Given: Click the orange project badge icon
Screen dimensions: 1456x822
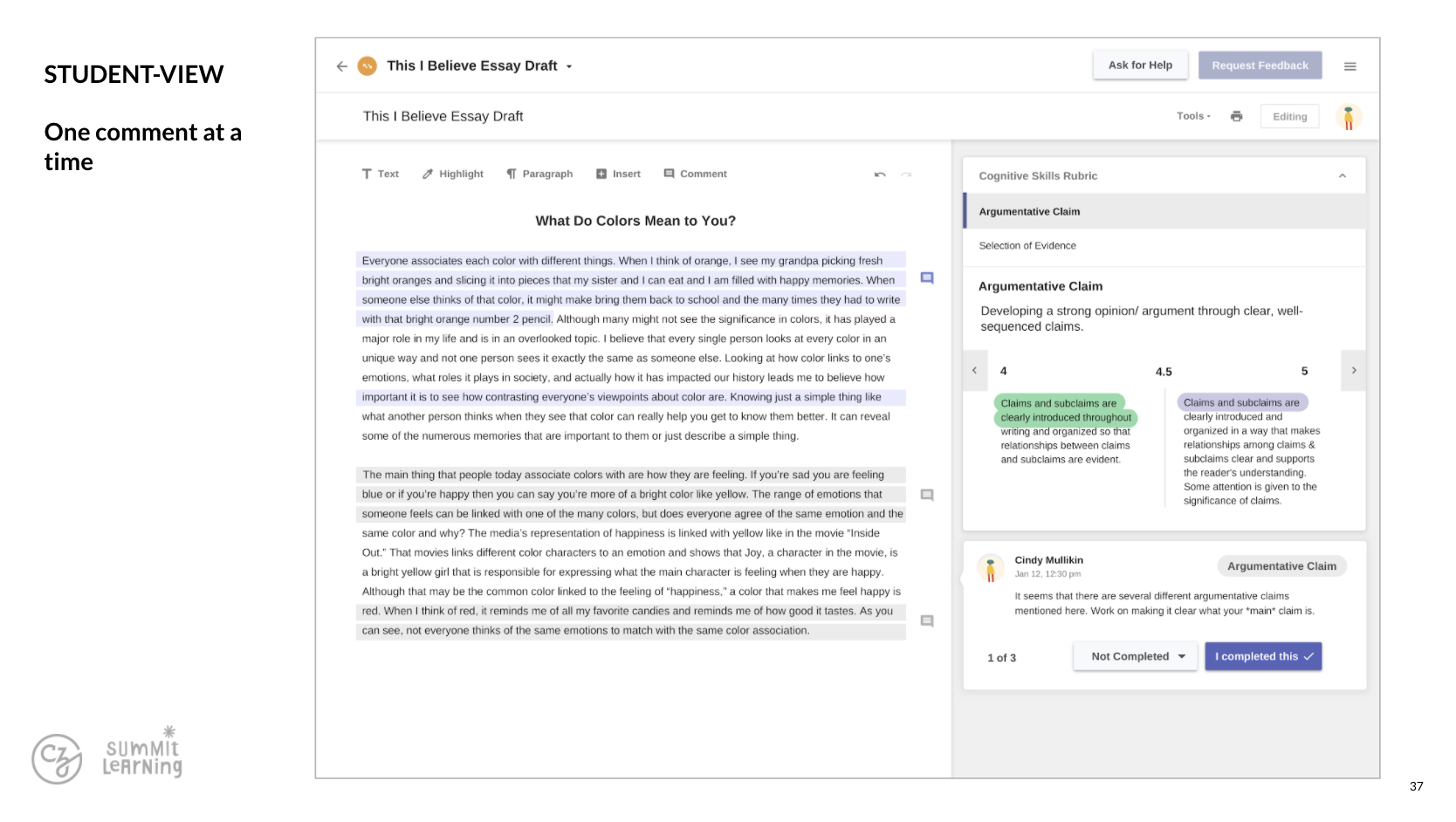Looking at the screenshot, I should 367,66.
